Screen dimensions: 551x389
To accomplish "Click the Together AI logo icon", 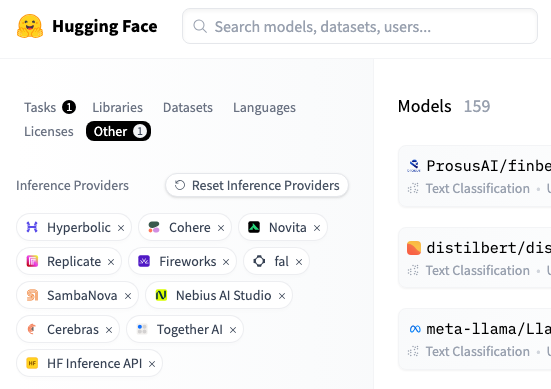I will [142, 329].
